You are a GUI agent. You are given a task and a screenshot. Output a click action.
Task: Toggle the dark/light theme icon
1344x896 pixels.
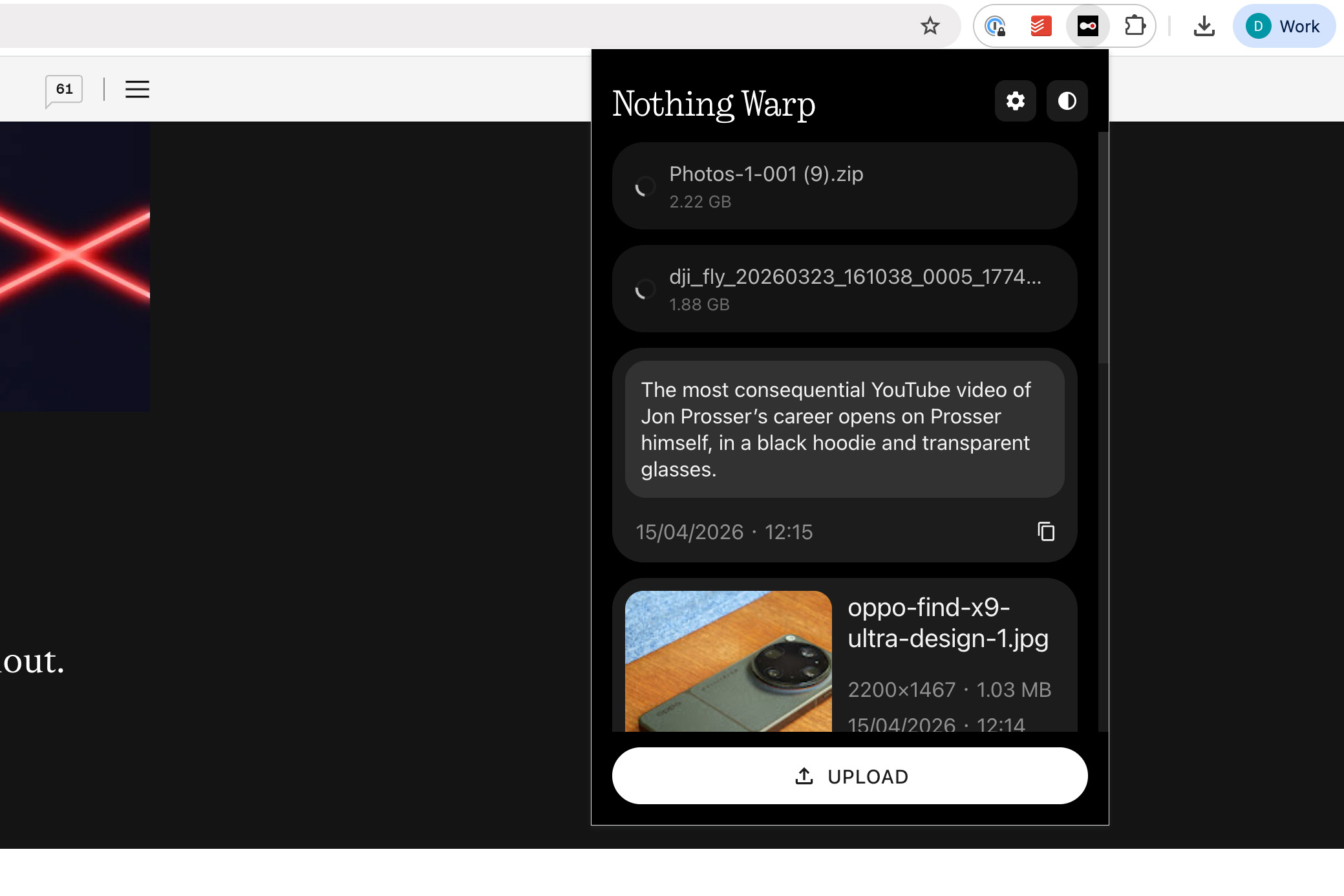click(x=1067, y=101)
